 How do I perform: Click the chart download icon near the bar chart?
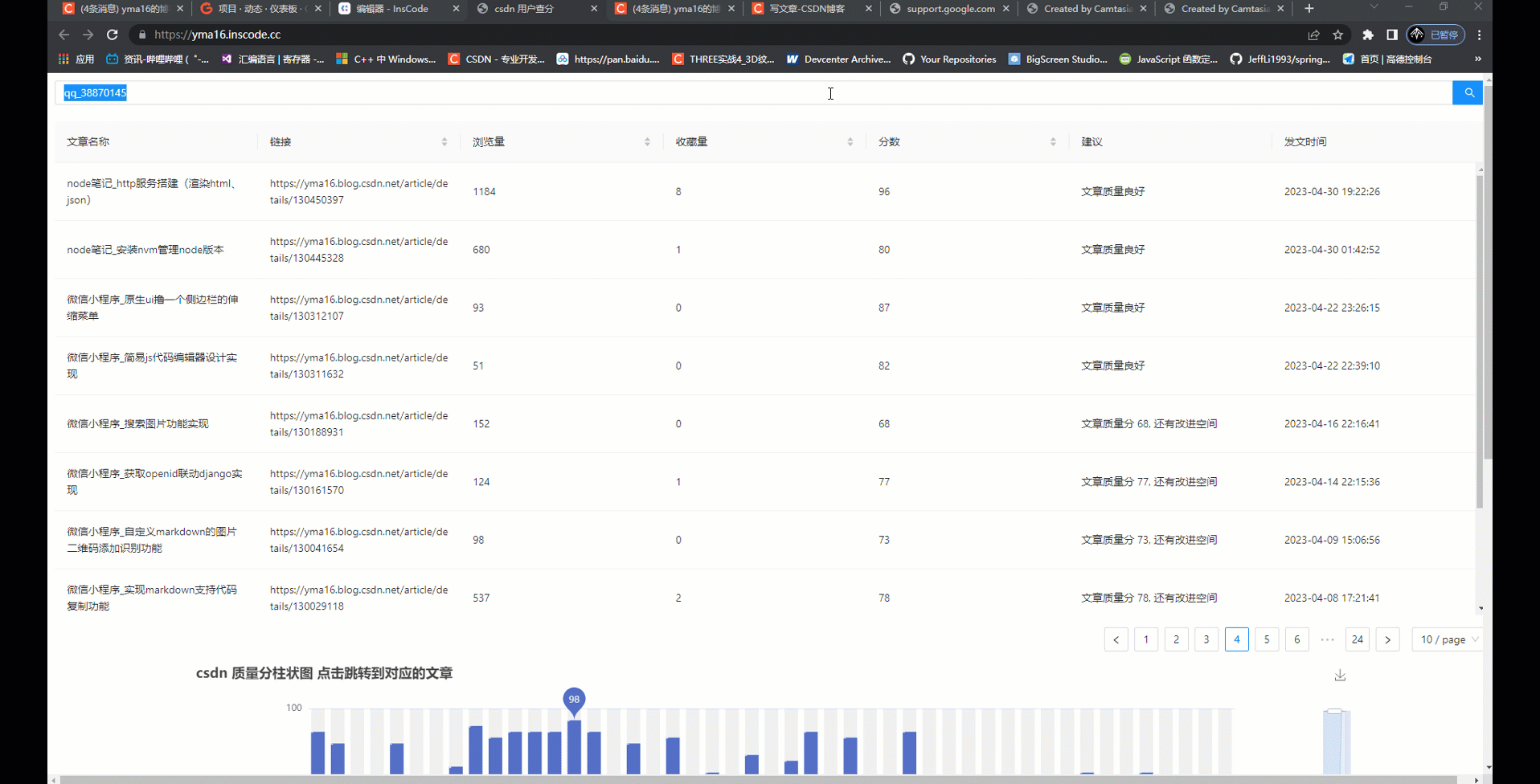tap(1339, 675)
